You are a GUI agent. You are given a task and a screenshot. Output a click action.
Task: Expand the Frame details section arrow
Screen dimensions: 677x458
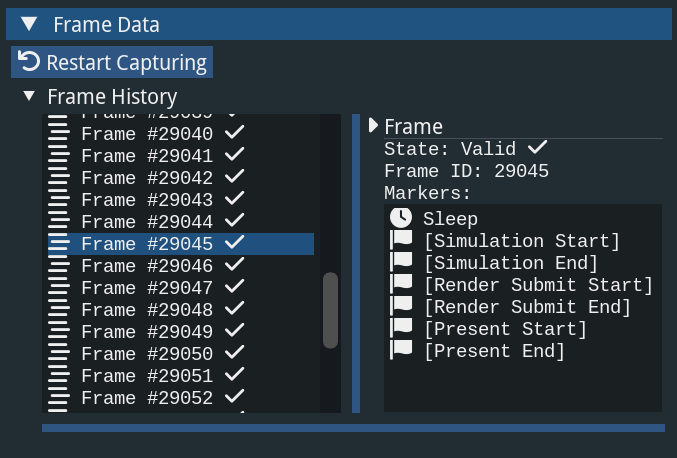pos(373,126)
